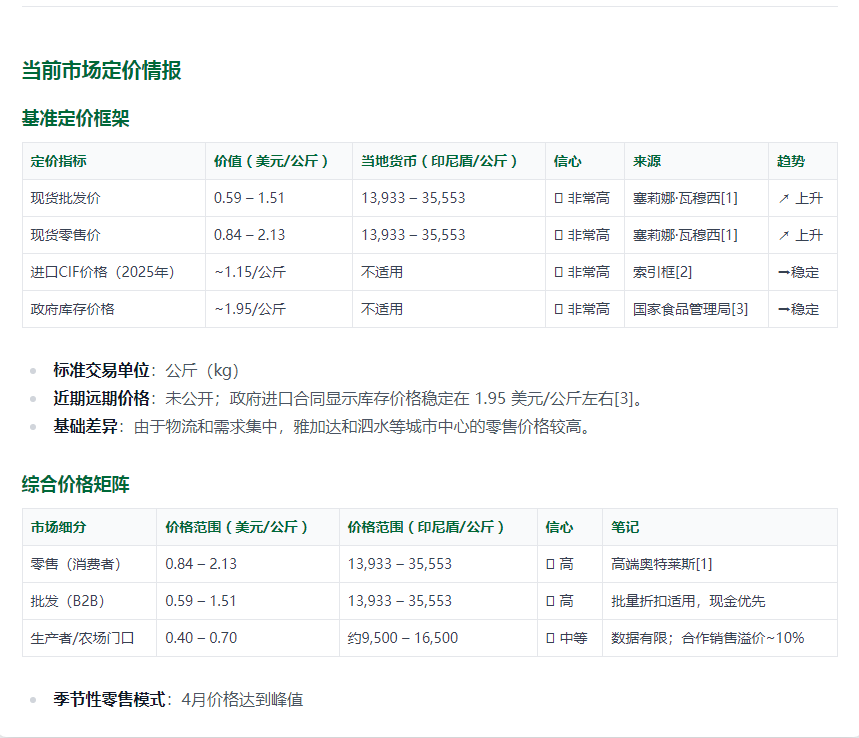Open 塞莉娜·瓦穆西[1] source in 现货零售价 row
The width and height of the screenshot is (859, 738).
point(685,235)
